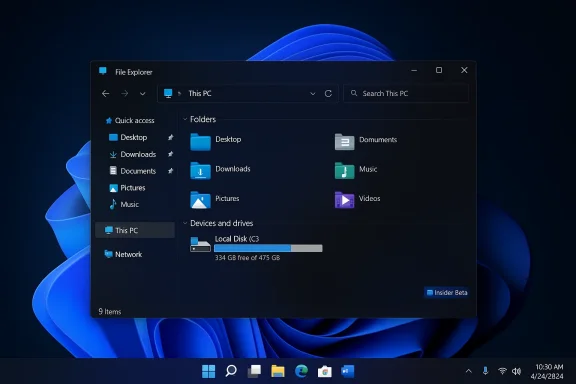This screenshot has height=384, width=576.
Task: Select This PC in the sidebar
Action: pos(135,230)
